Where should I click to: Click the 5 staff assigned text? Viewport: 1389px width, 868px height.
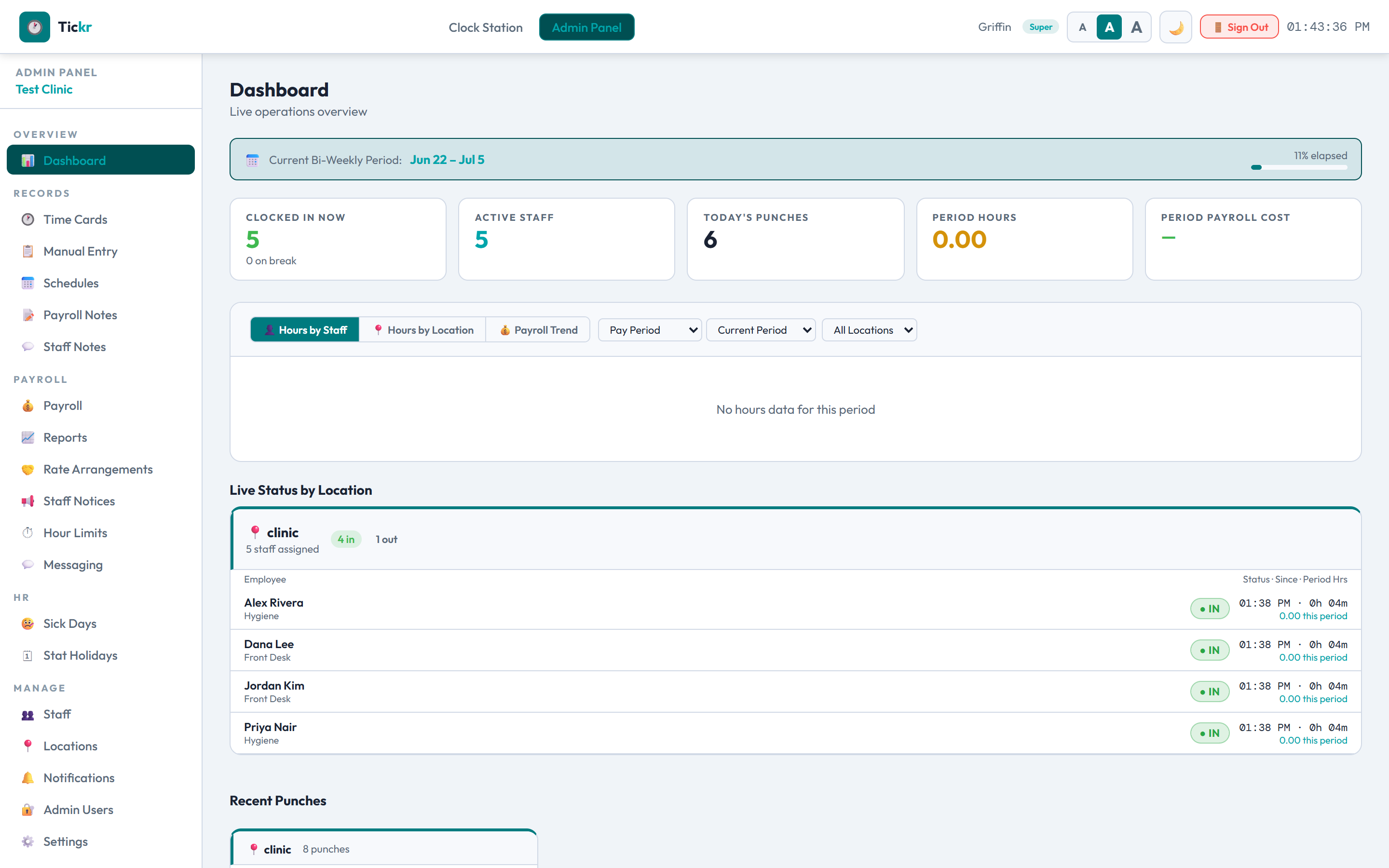pos(283,549)
